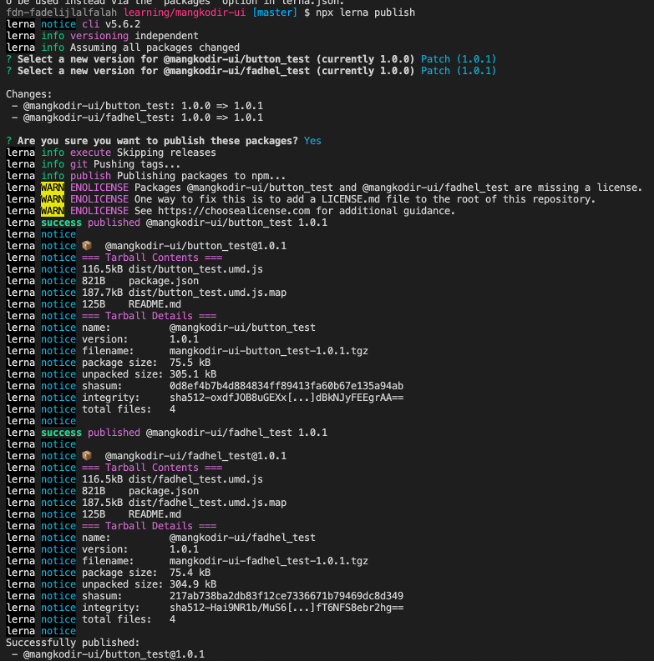Click the https://choosealicense.com URL
Viewport: 654px width, 662px height.
234,211
